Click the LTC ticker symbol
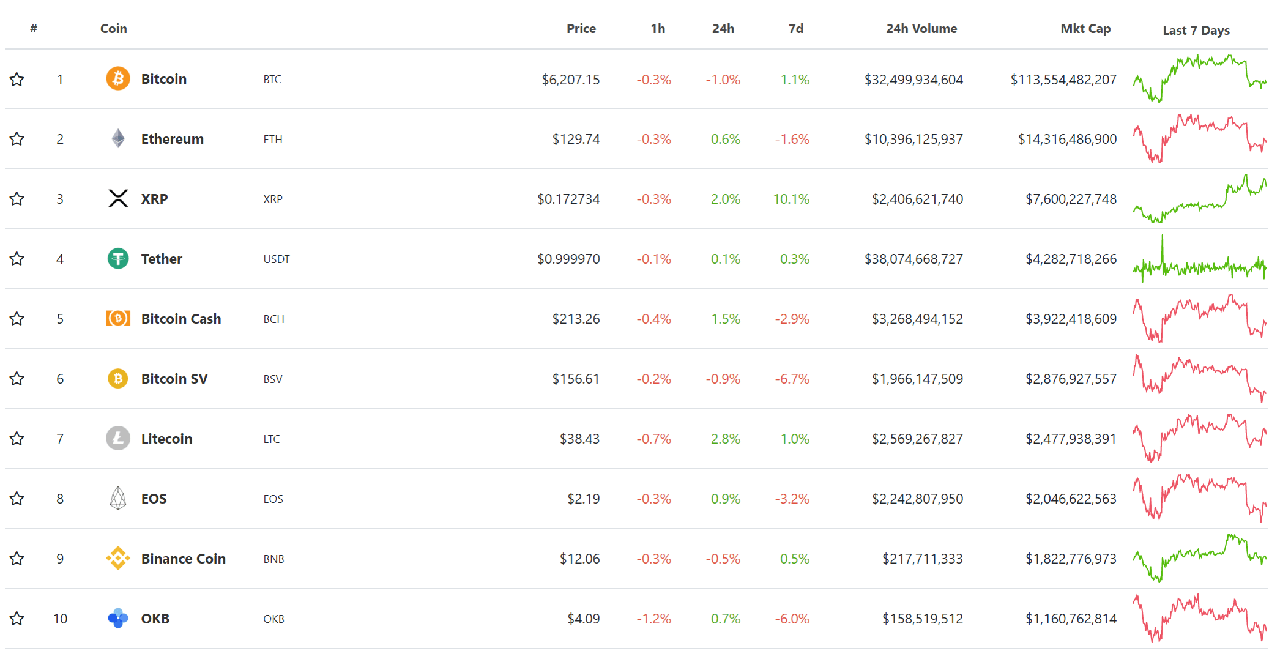This screenshot has height=651, width=1280. pyautogui.click(x=272, y=439)
